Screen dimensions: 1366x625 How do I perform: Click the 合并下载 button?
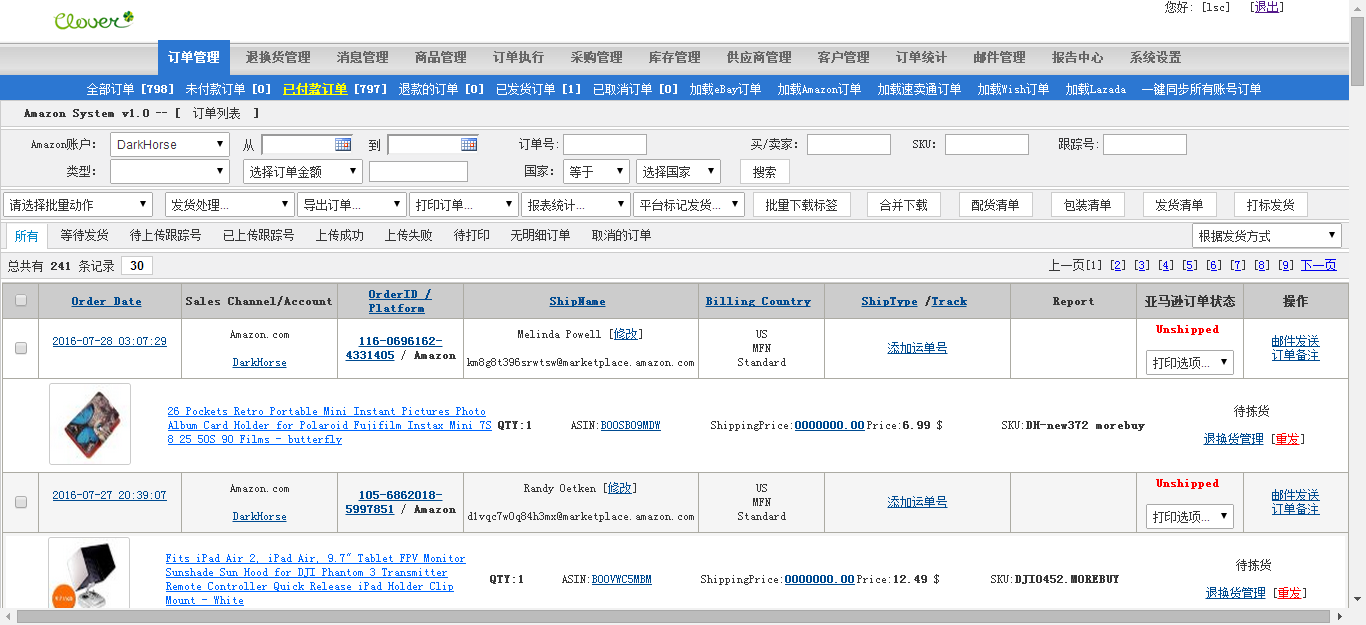903,205
